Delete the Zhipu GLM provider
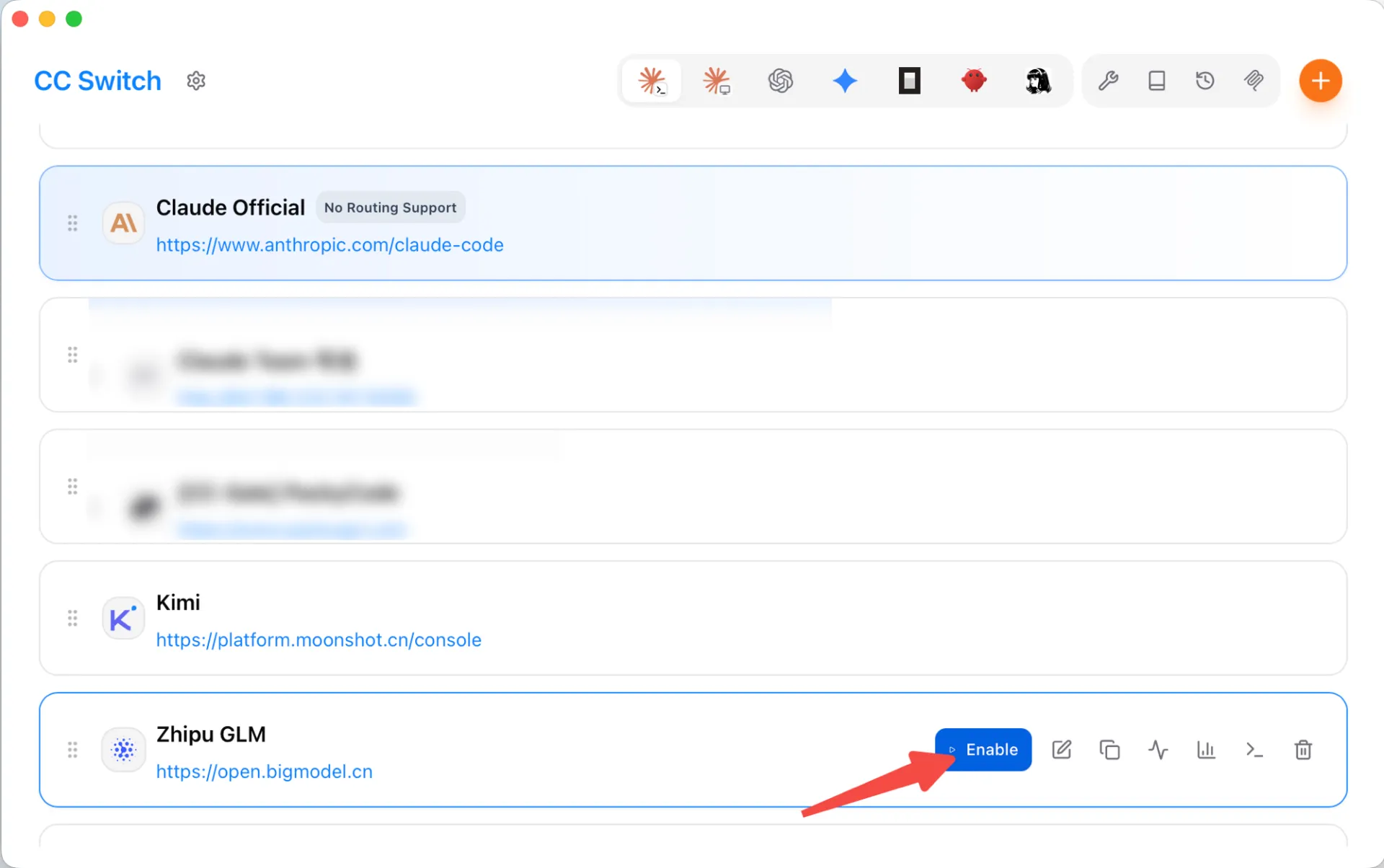The height and width of the screenshot is (868, 1384). tap(1303, 750)
